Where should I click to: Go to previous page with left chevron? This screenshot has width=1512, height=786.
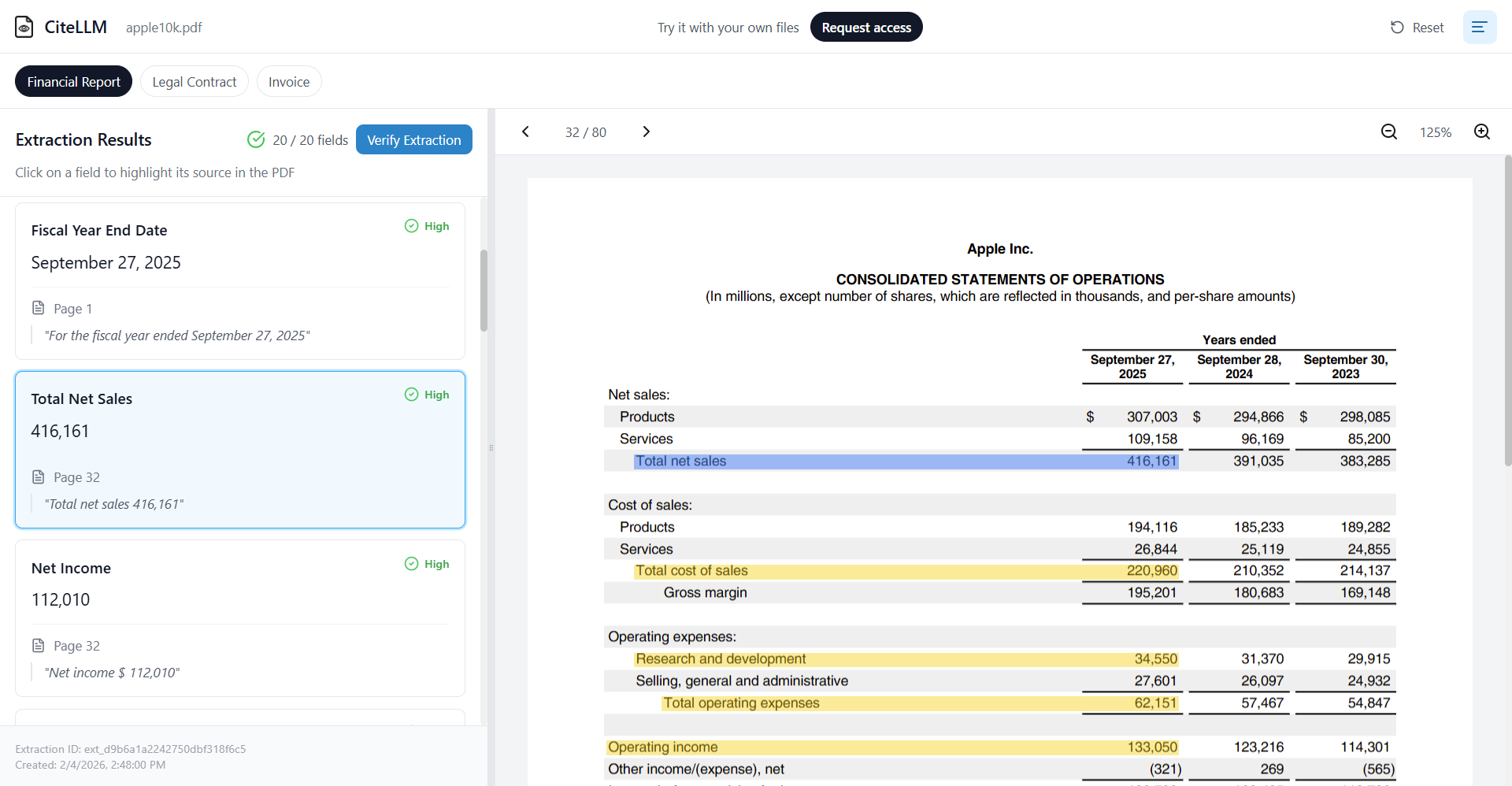coord(526,132)
